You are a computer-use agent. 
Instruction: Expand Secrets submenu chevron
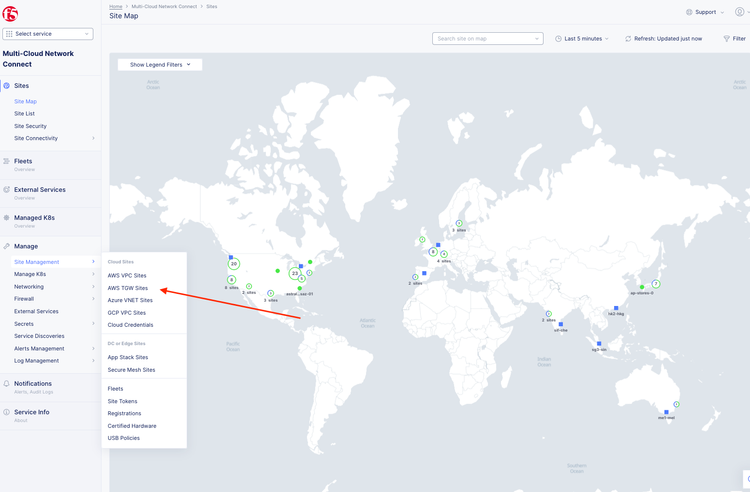[93, 324]
